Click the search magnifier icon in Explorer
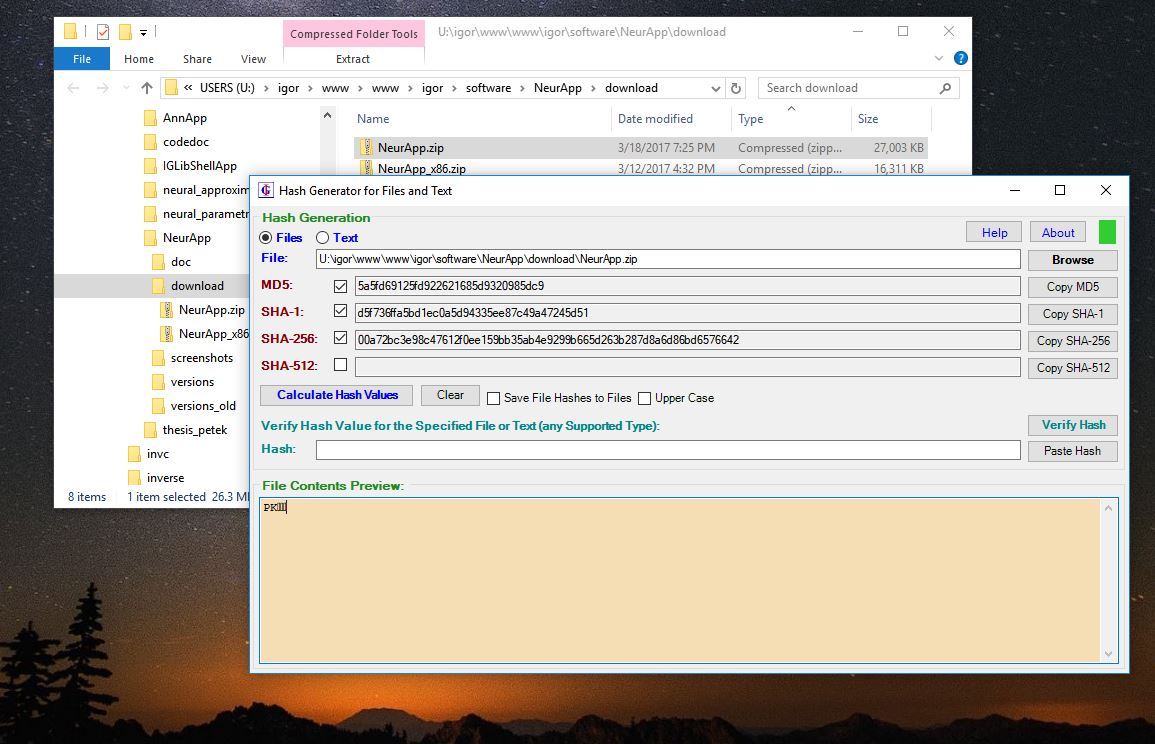Screen dimensions: 1155x744 pos(945,88)
